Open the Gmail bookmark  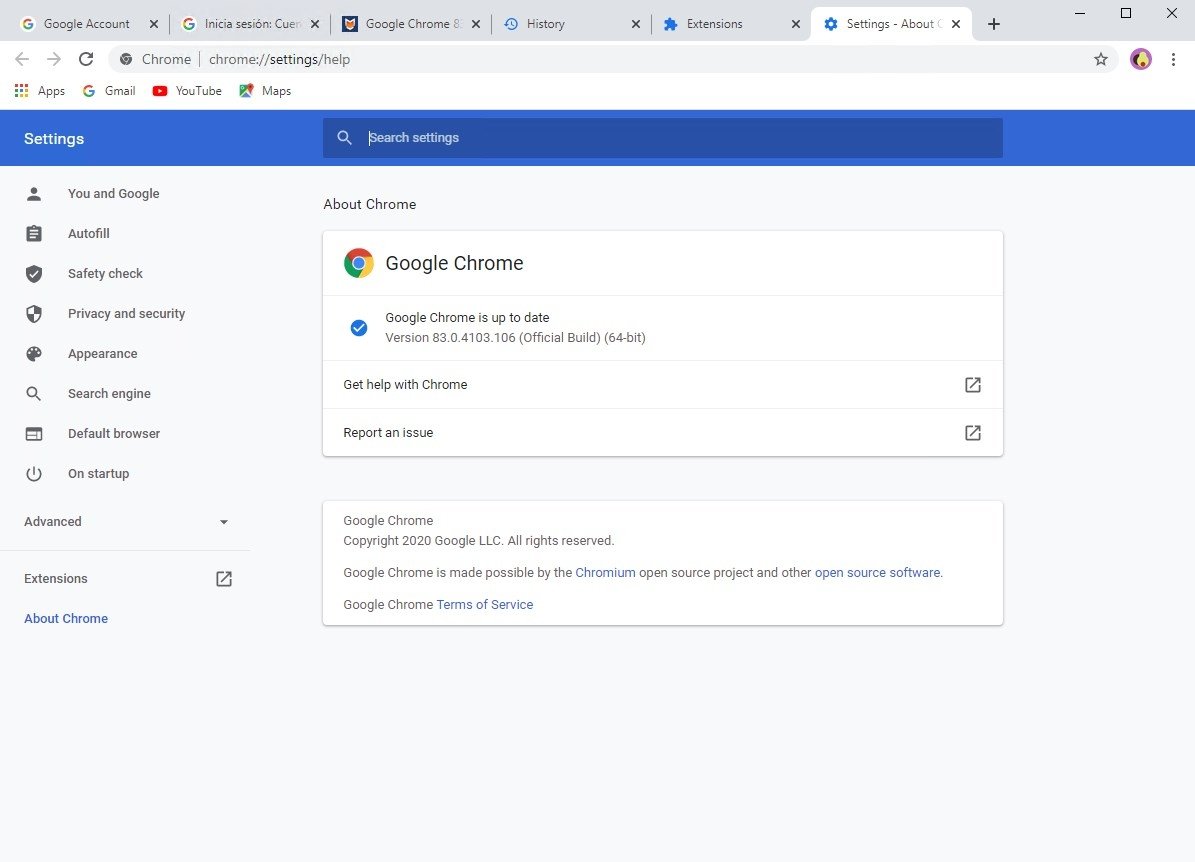pyautogui.click(x=109, y=91)
